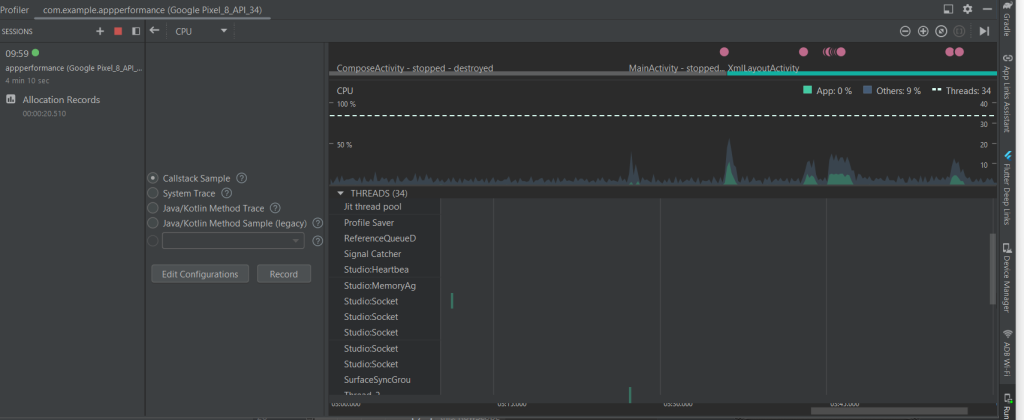Click the window view mode icon near gear
The width and height of the screenshot is (1024, 420).
[x=949, y=9]
